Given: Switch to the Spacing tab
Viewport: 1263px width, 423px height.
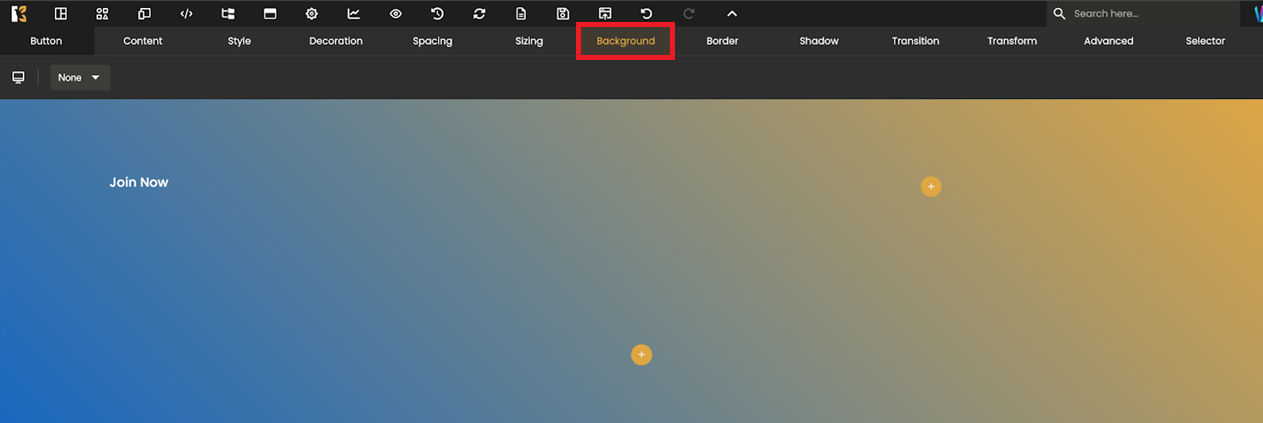Looking at the screenshot, I should pyautogui.click(x=432, y=41).
